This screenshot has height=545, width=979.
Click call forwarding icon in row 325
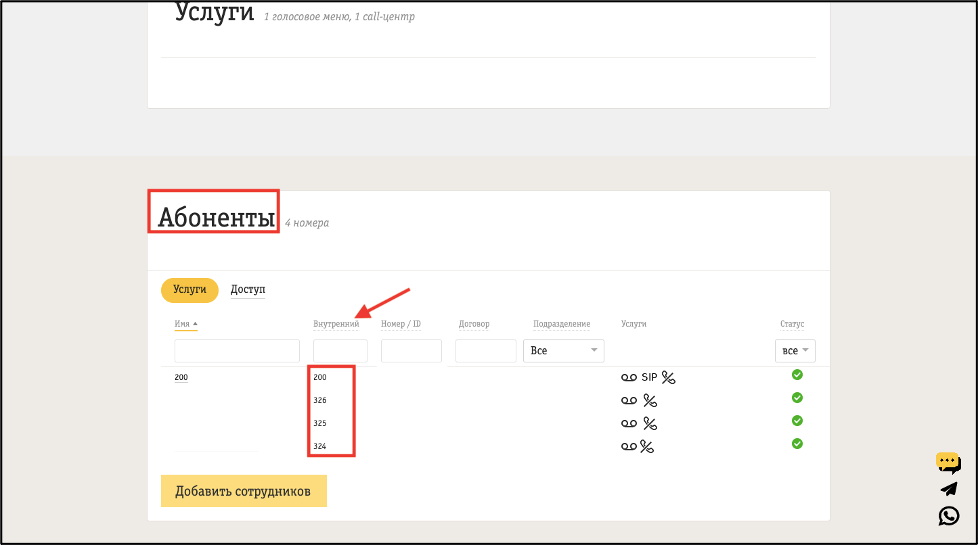(650, 424)
